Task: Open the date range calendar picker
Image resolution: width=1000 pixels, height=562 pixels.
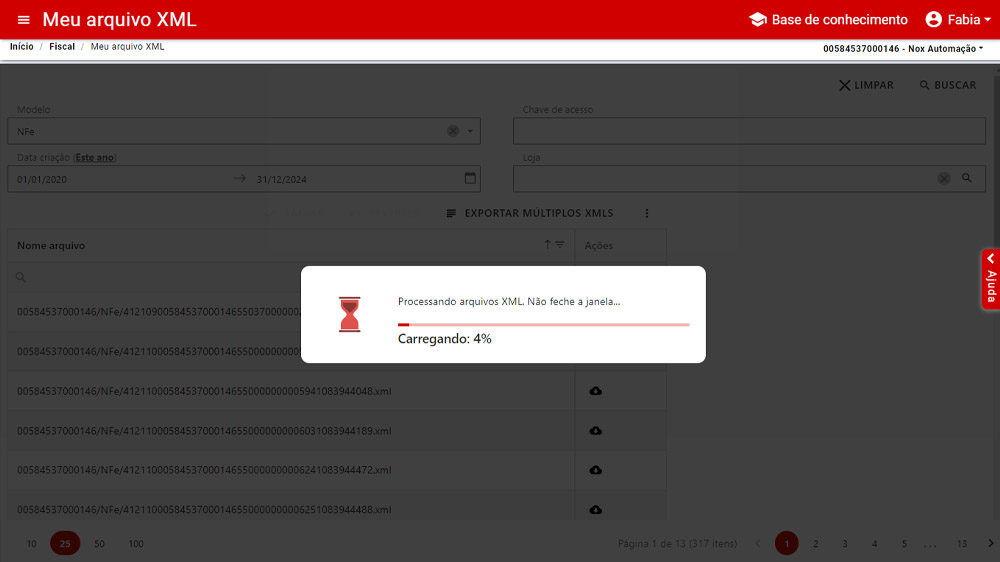Action: click(x=470, y=178)
